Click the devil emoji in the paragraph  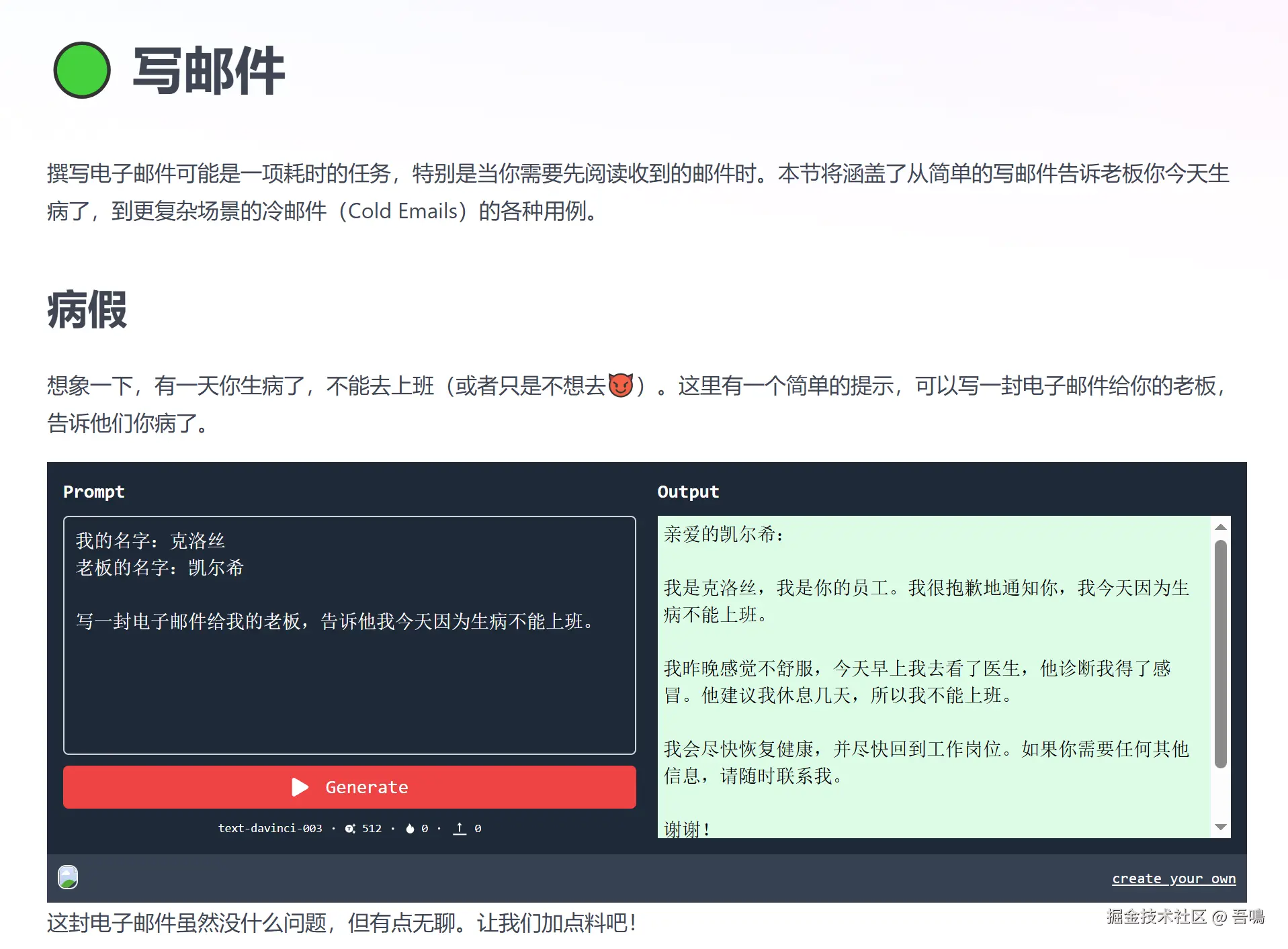[x=621, y=386]
